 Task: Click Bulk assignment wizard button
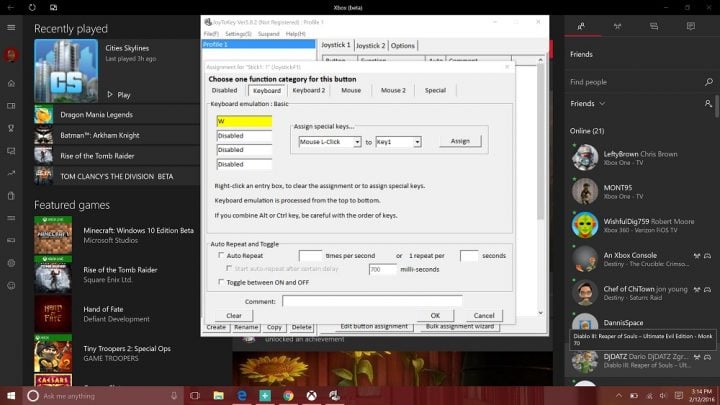click(460, 326)
